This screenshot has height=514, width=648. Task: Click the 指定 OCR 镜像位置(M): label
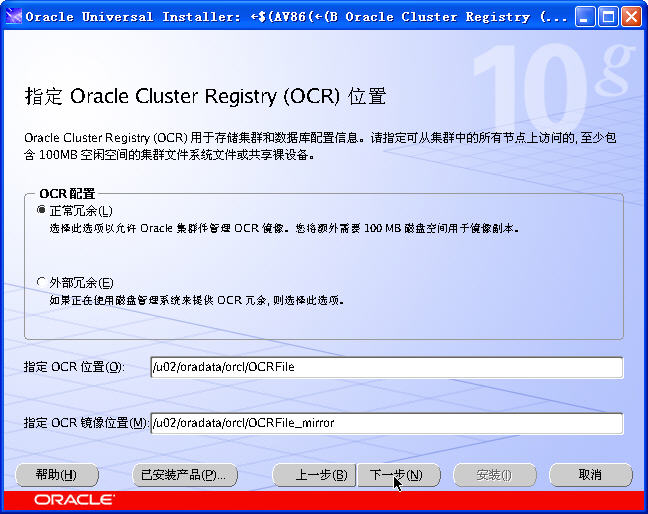(x=86, y=423)
